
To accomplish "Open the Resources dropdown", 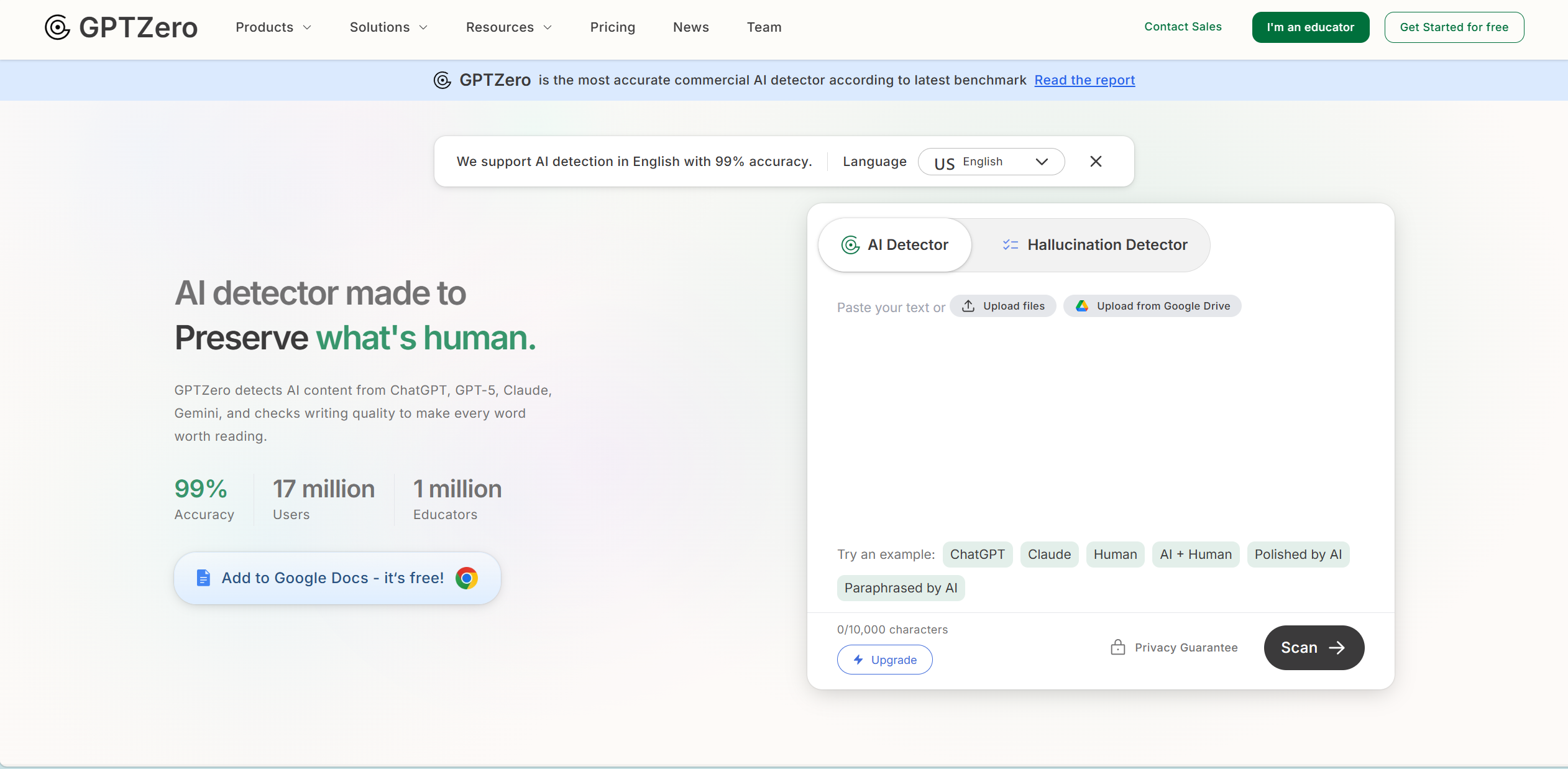I will click(509, 27).
